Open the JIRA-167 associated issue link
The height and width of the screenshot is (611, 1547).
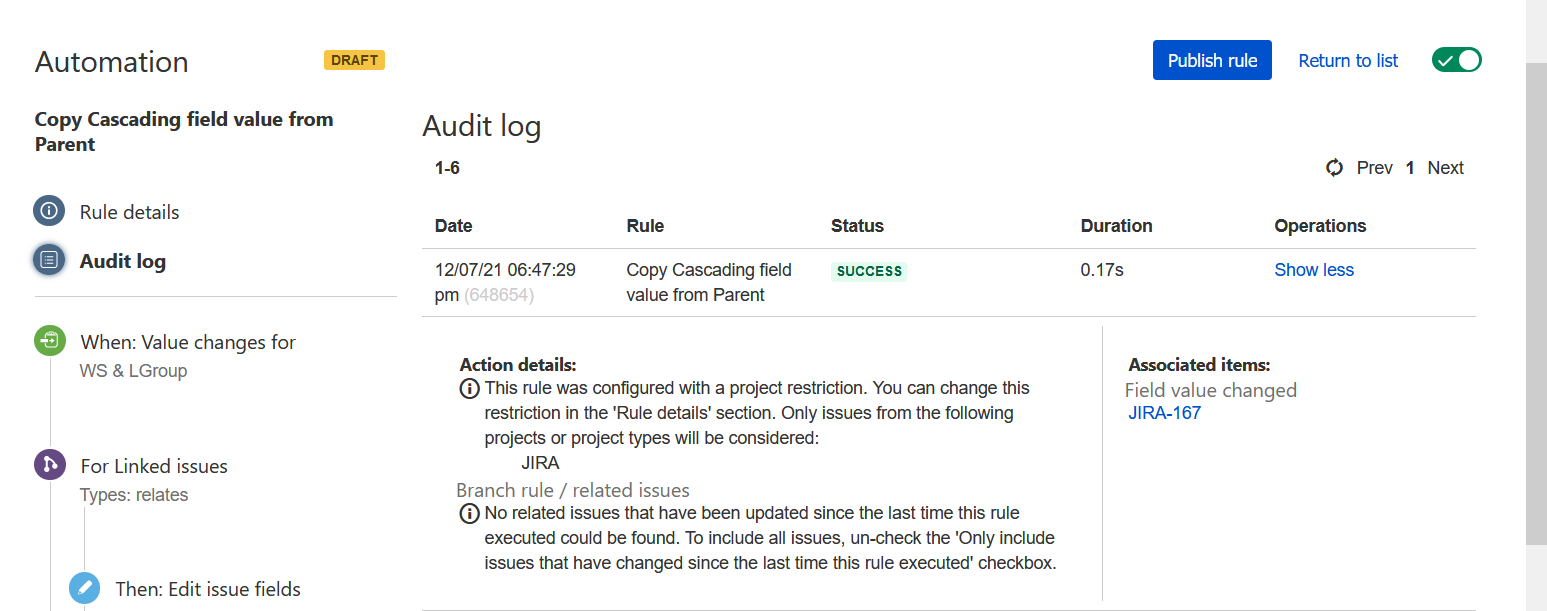coord(1165,413)
